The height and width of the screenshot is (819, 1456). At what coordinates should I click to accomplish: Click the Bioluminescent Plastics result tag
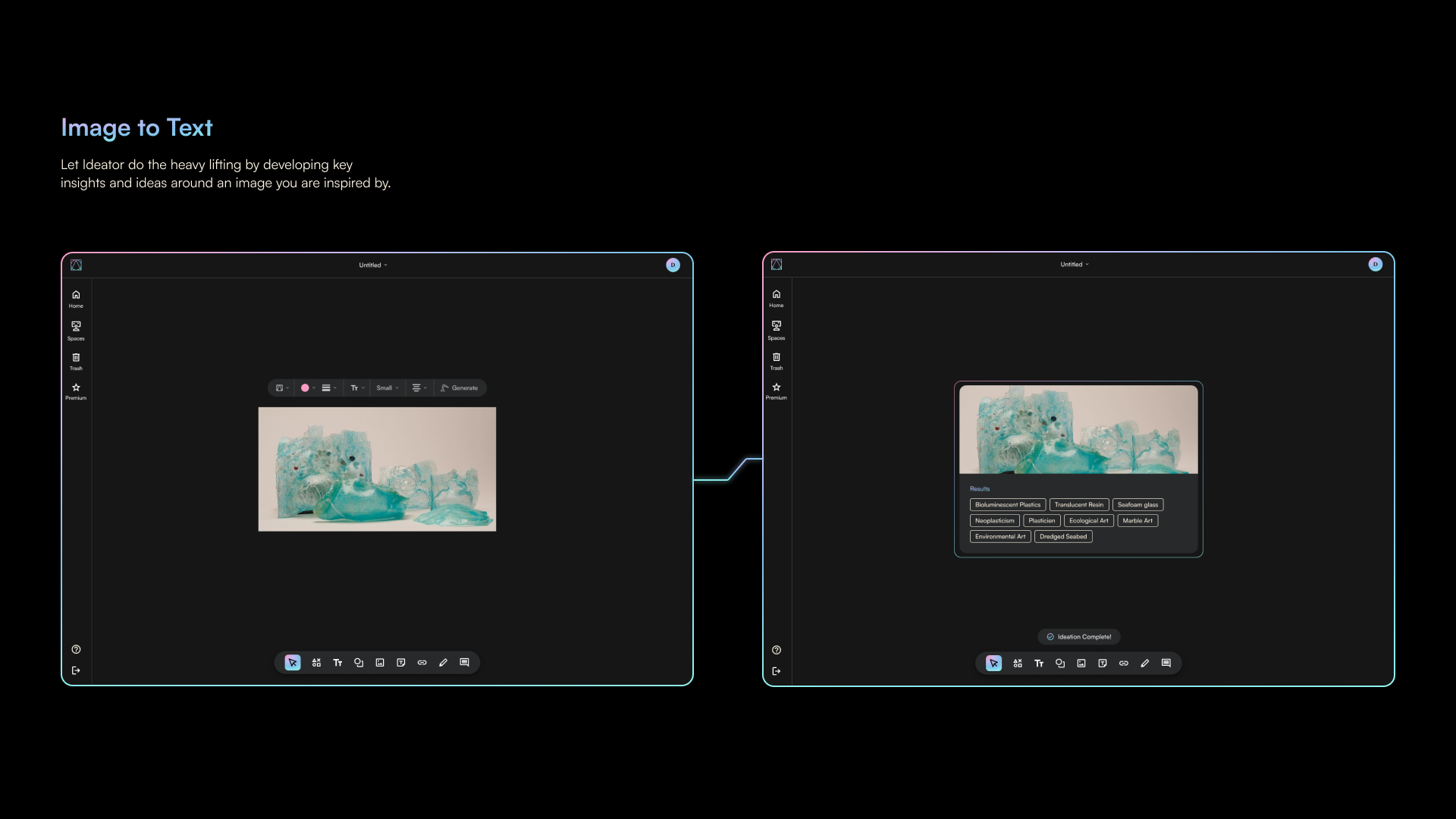coord(1007,505)
